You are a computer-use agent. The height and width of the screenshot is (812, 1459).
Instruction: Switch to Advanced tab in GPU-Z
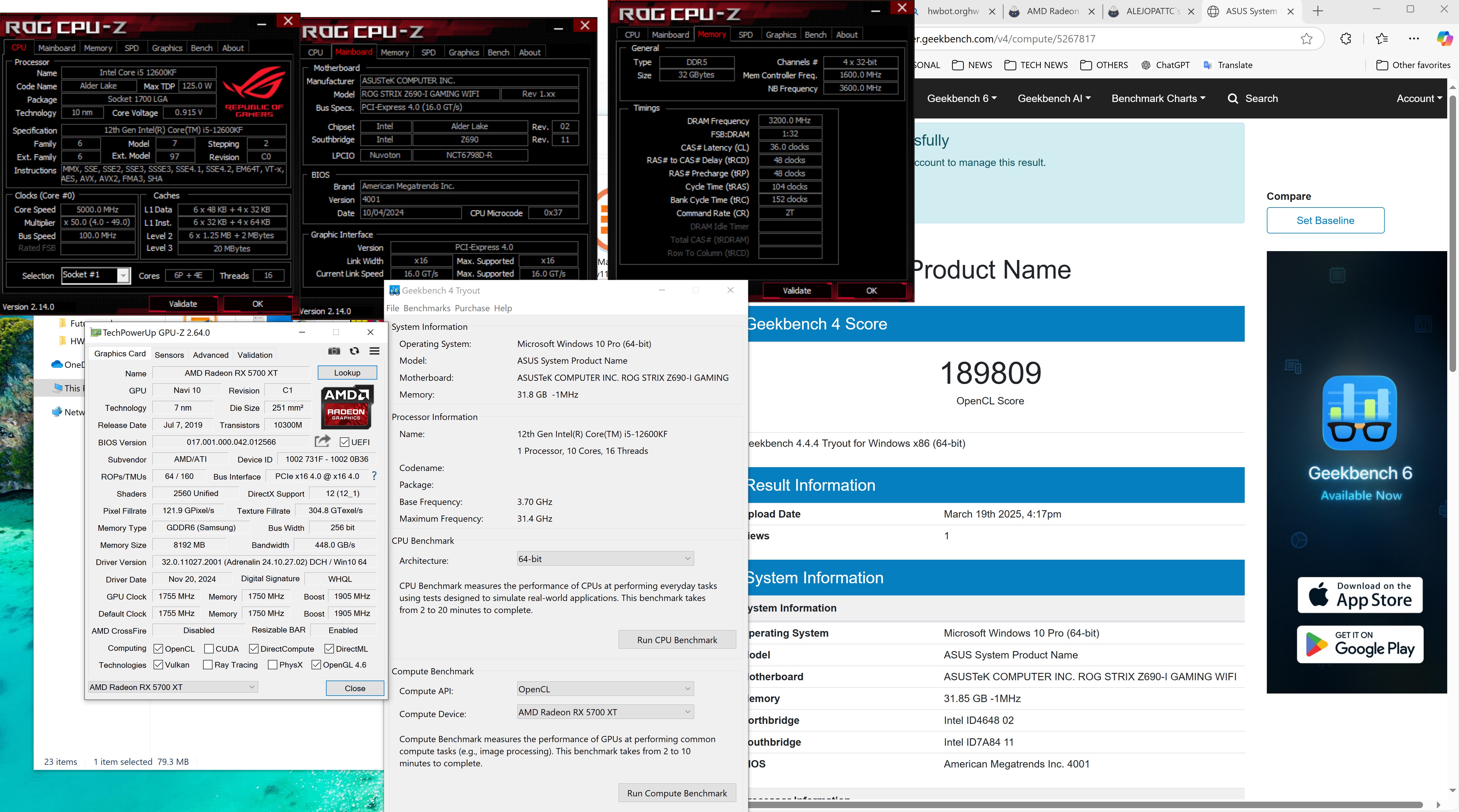click(x=211, y=355)
